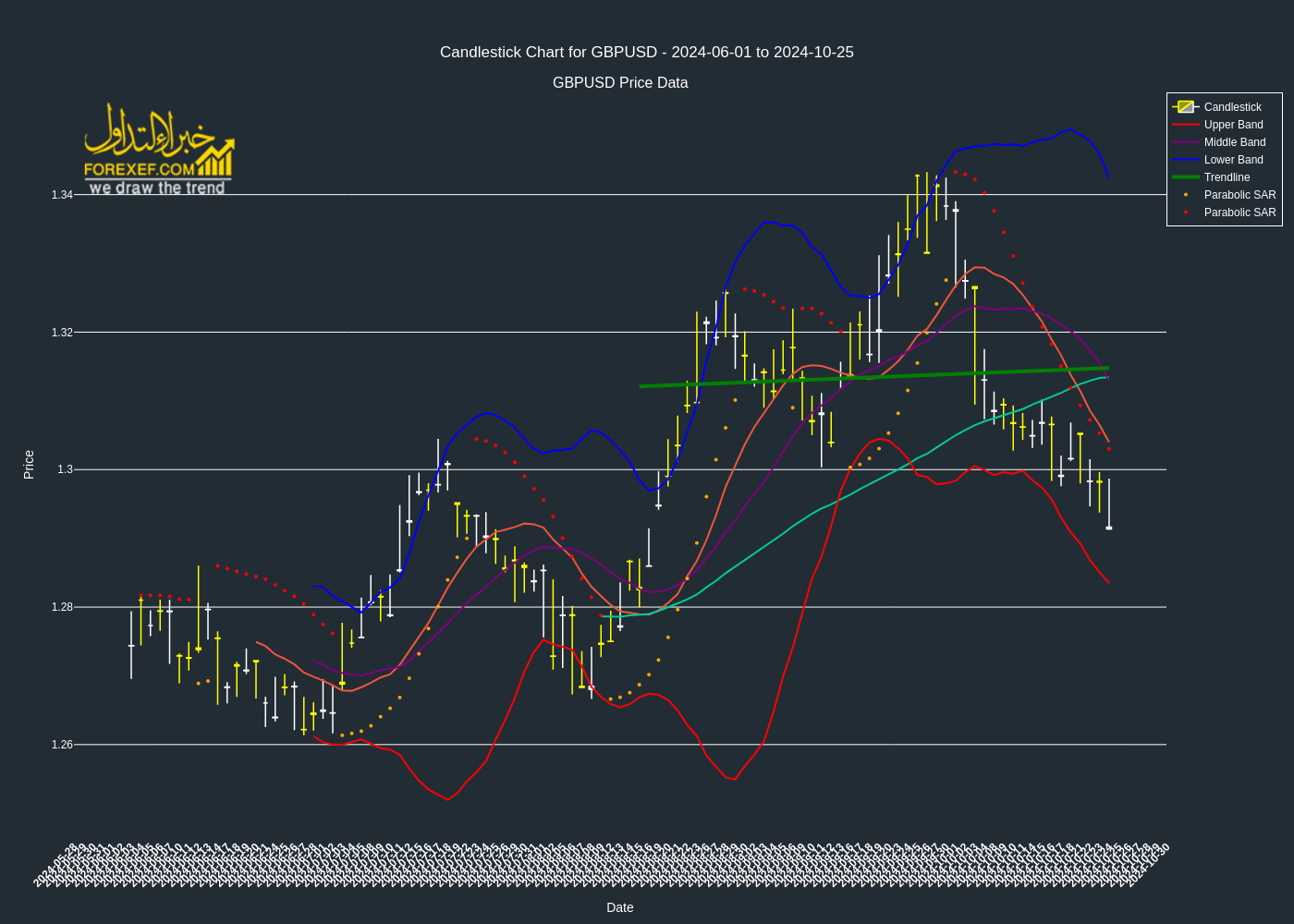Select the 'Price' y-axis title
Screen dimensions: 1294x924
tap(29, 465)
